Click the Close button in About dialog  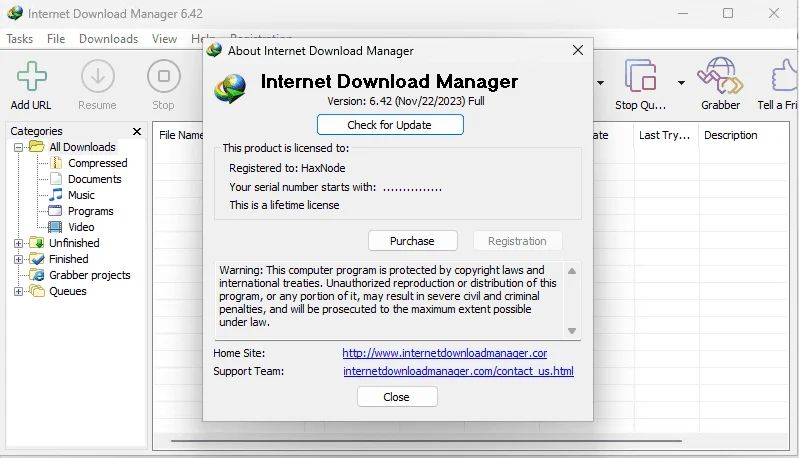(x=396, y=397)
